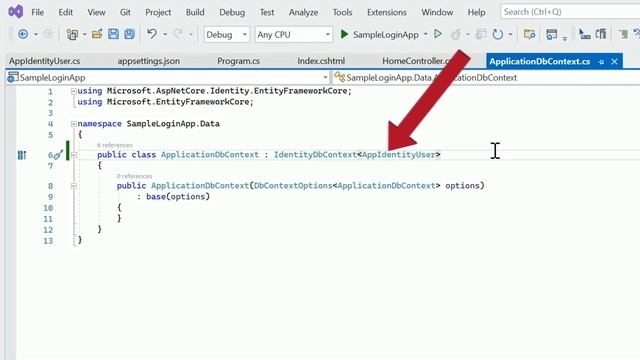Screen dimensions: 640x360
Task: Open the Undo history dropdown arrow
Action: (x=165, y=34)
